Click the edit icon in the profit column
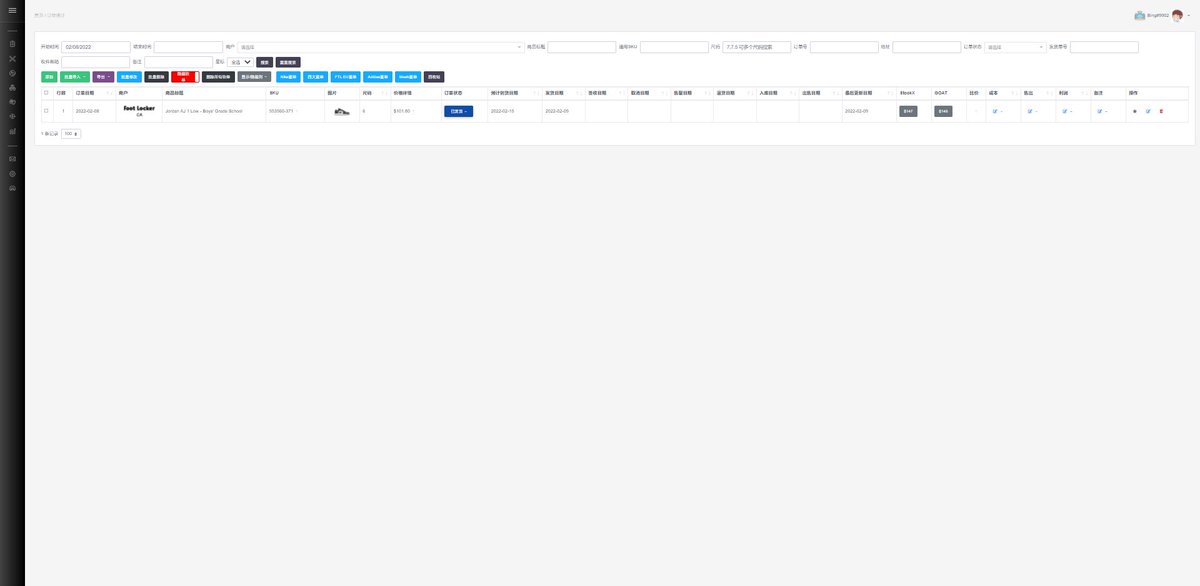 click(1065, 111)
